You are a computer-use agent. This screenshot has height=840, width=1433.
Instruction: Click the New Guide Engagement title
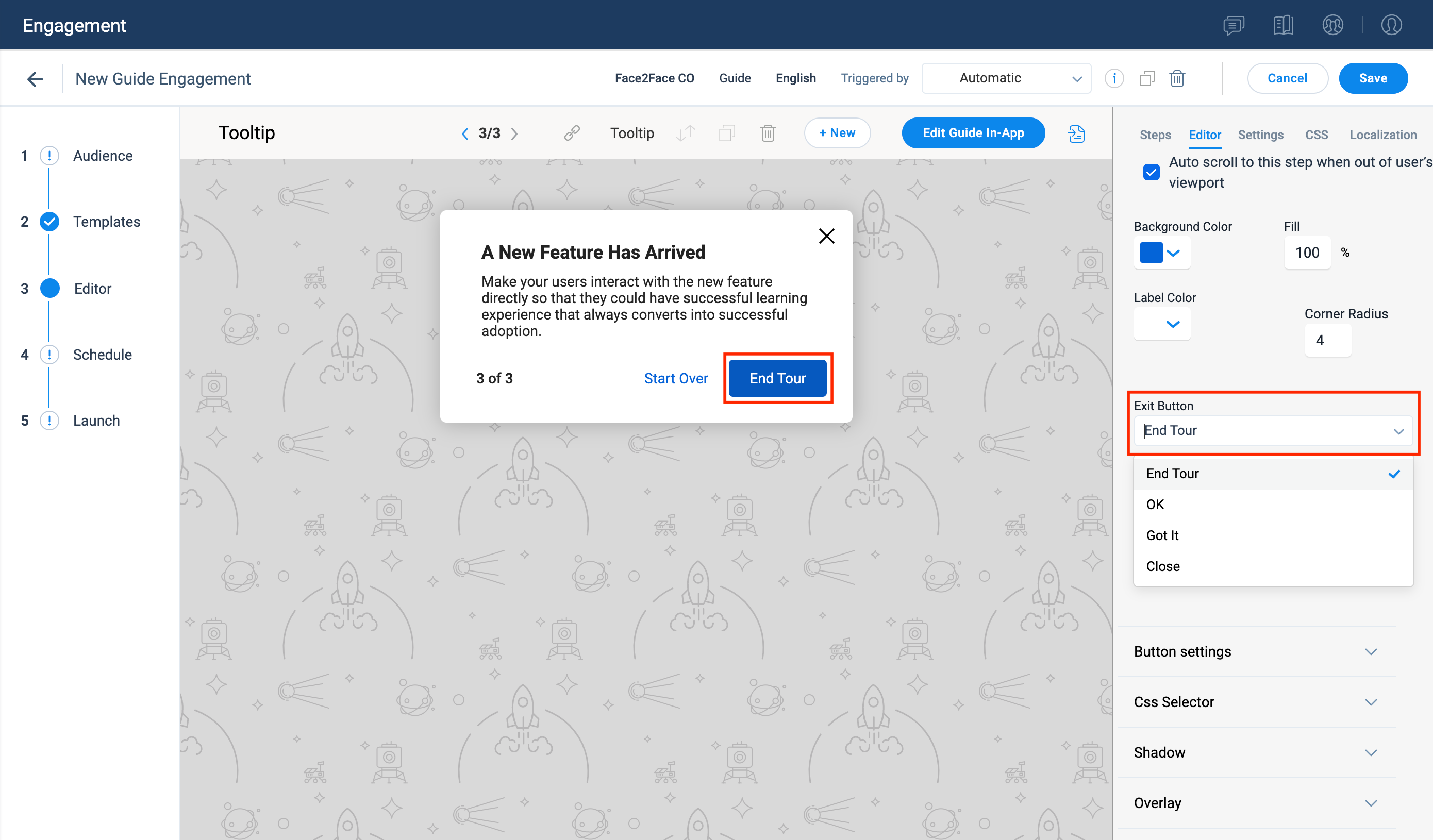pos(163,78)
